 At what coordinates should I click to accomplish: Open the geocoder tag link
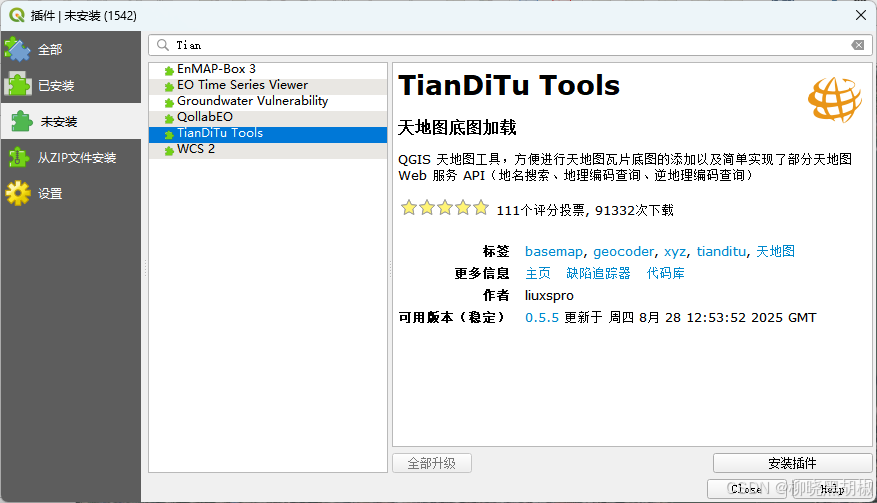click(x=623, y=252)
